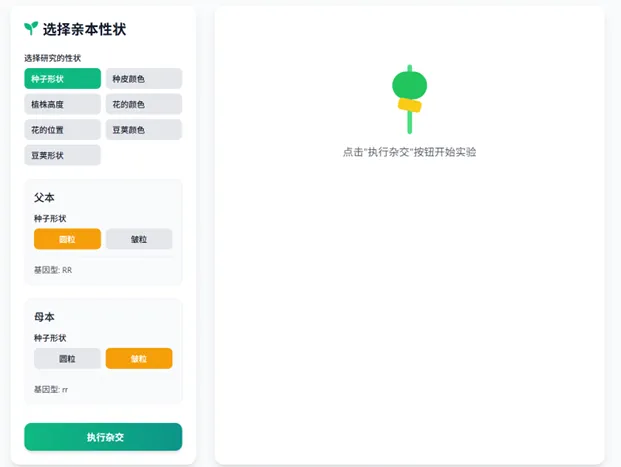This screenshot has height=467, width=621.
Task: Switch the trait to 豆荚形状
Action: click(63, 155)
